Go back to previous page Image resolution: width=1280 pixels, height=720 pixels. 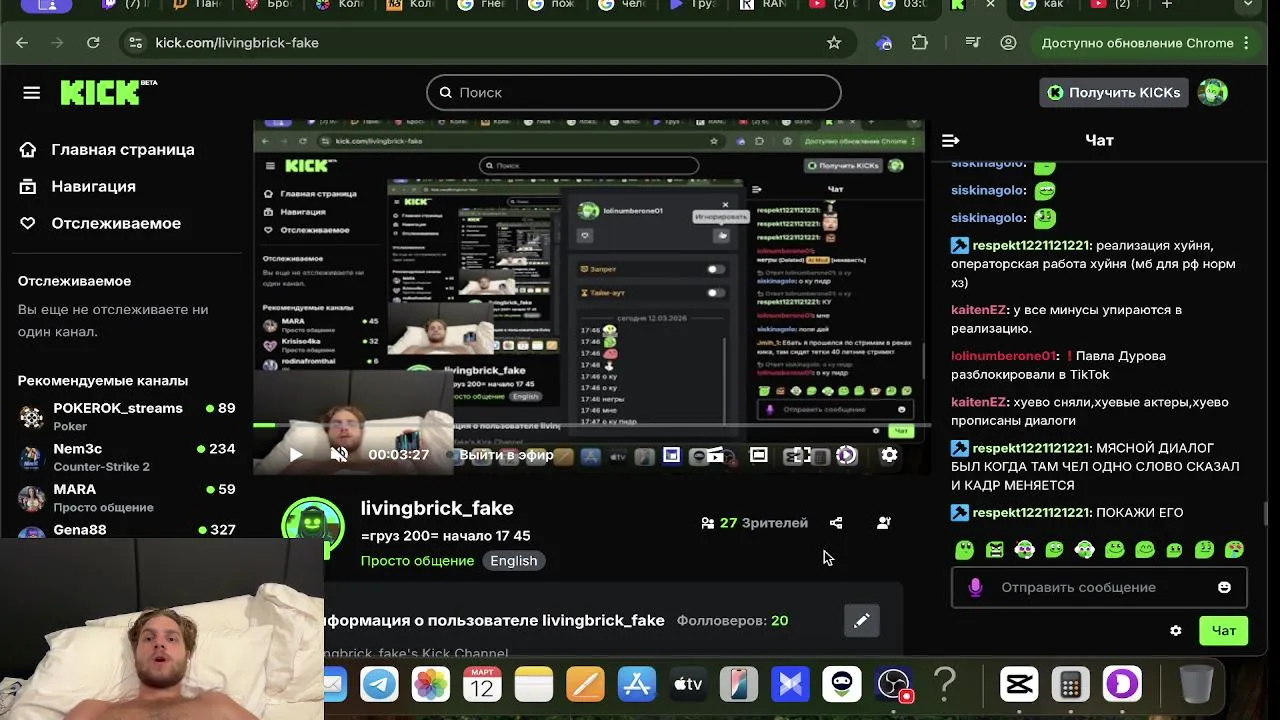click(x=22, y=43)
